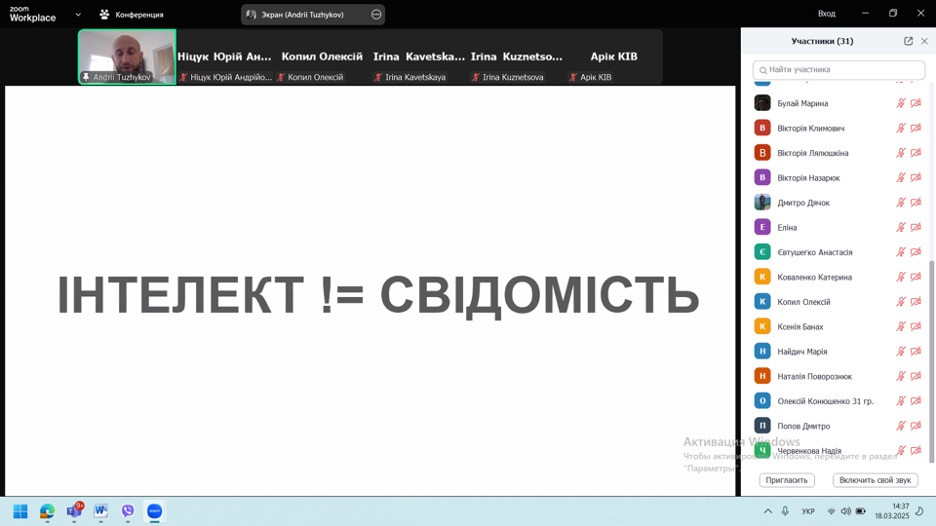Viewport: 936px width, 526px height.
Task: Click camera icon for Попов Дмитро
Action: 916,426
